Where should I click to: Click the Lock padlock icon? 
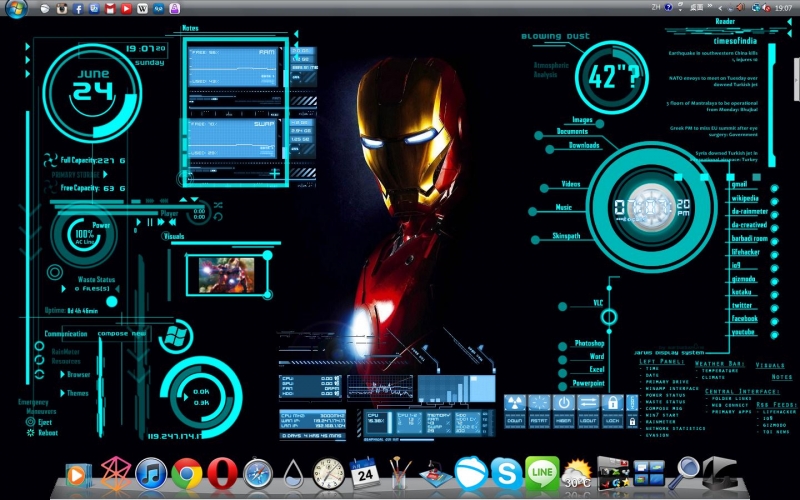614,402
